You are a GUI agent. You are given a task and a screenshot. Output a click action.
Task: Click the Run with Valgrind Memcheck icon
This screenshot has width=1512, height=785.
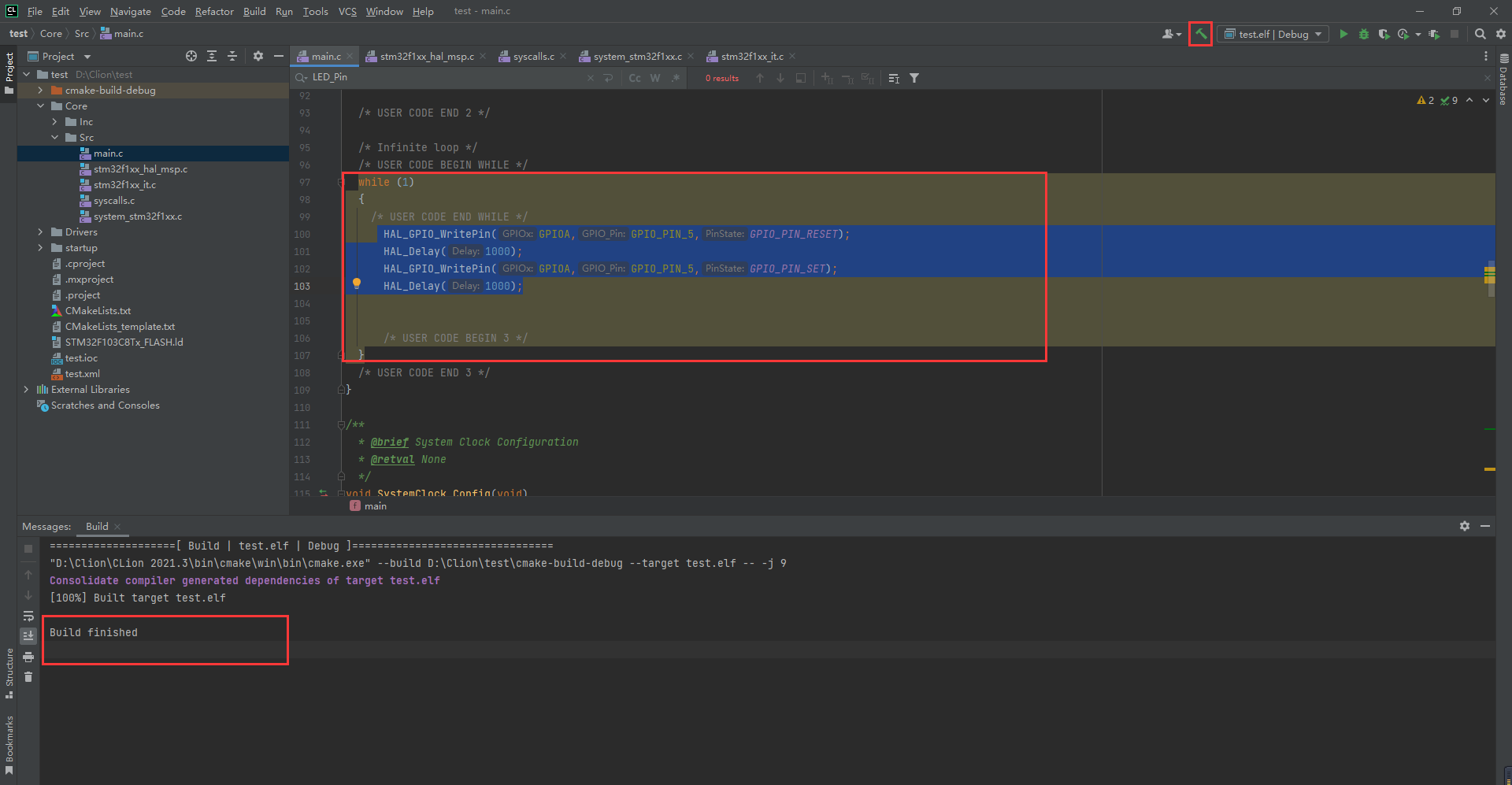coord(1434,34)
